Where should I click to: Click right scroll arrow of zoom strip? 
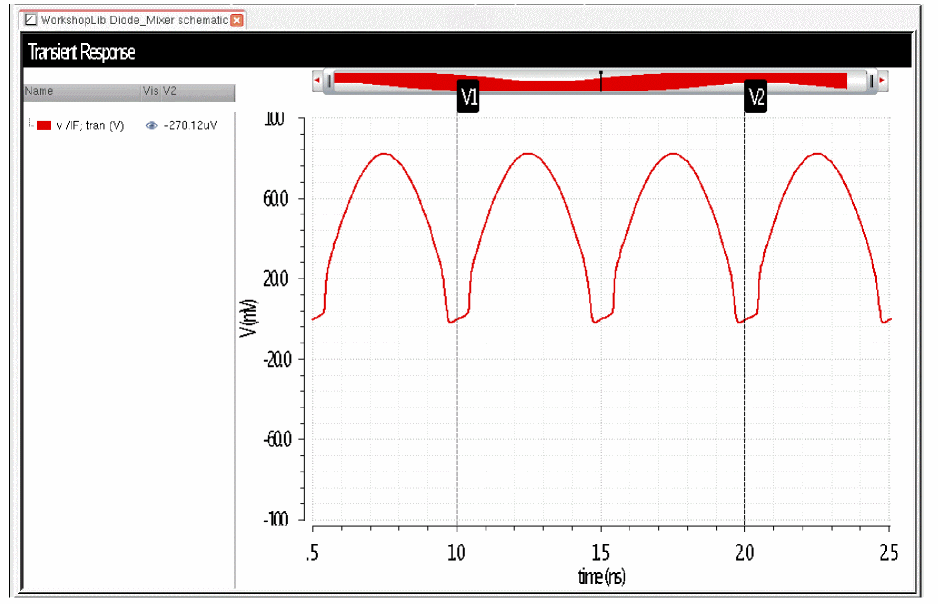pos(882,81)
